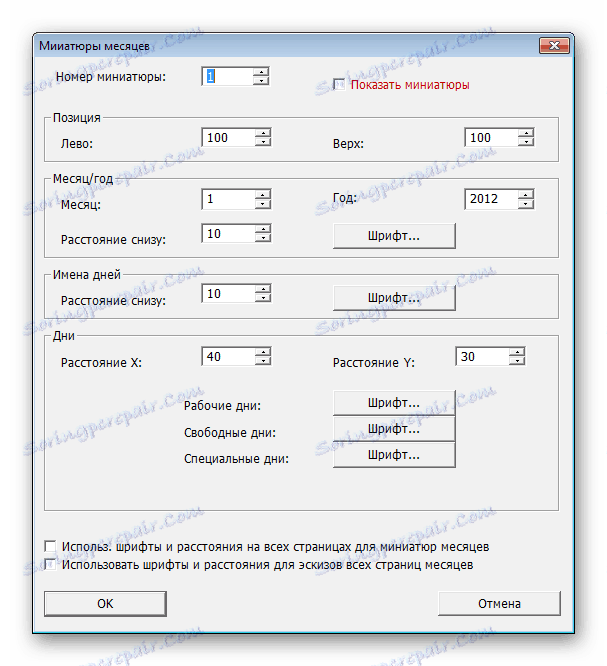Image resolution: width=607 pixels, height=666 pixels.
Task: Open Шрифт for Рабочие дни
Action: pos(394,403)
